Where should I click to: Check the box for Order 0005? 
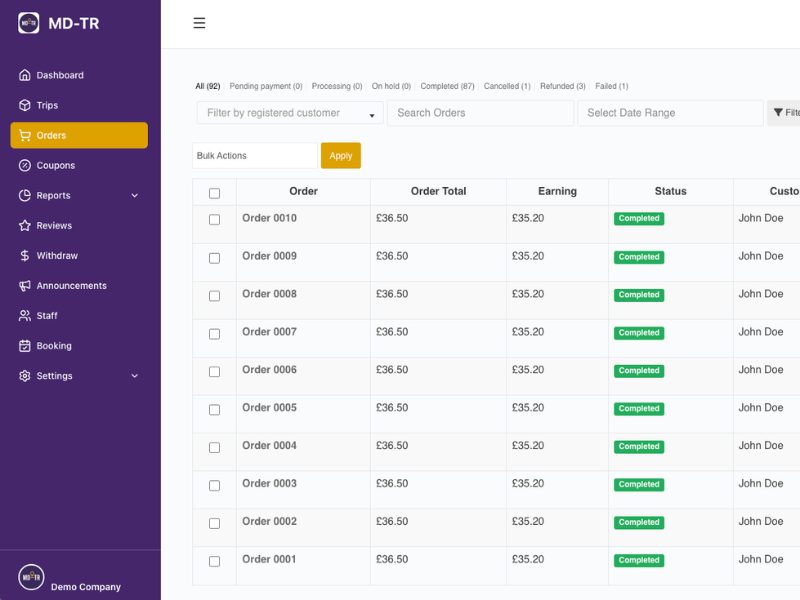pos(214,410)
